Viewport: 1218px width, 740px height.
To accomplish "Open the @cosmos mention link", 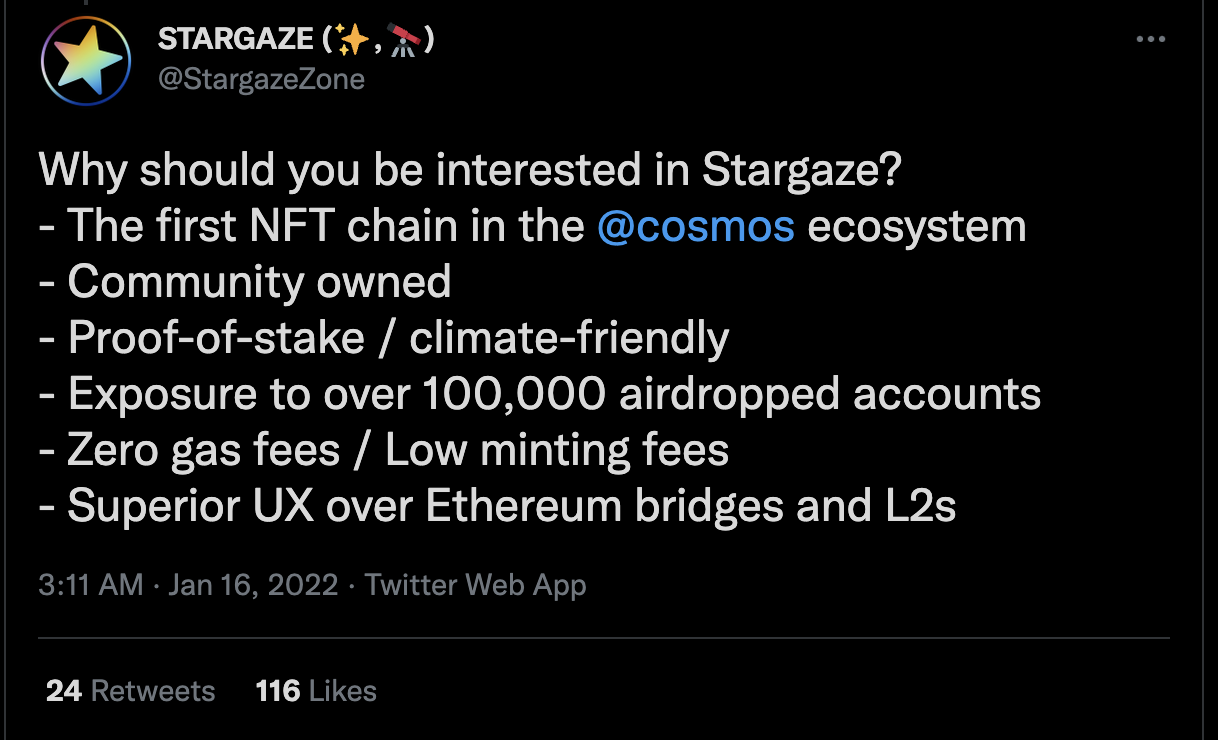I will (695, 227).
